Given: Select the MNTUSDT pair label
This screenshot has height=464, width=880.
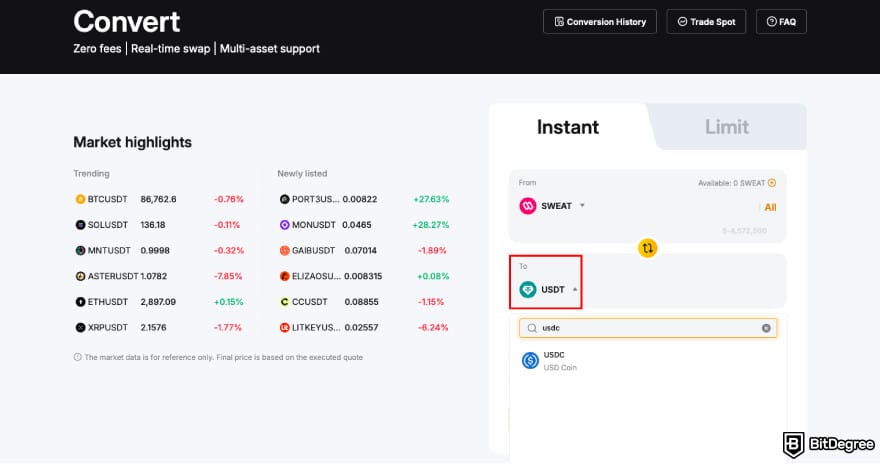Looking at the screenshot, I should [109, 251].
